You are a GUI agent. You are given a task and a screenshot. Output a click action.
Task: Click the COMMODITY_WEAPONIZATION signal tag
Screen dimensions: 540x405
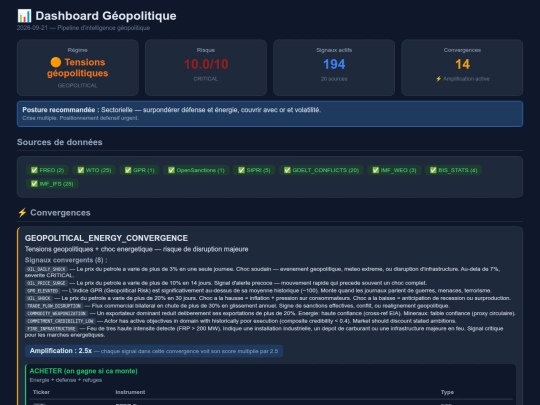(x=56, y=314)
